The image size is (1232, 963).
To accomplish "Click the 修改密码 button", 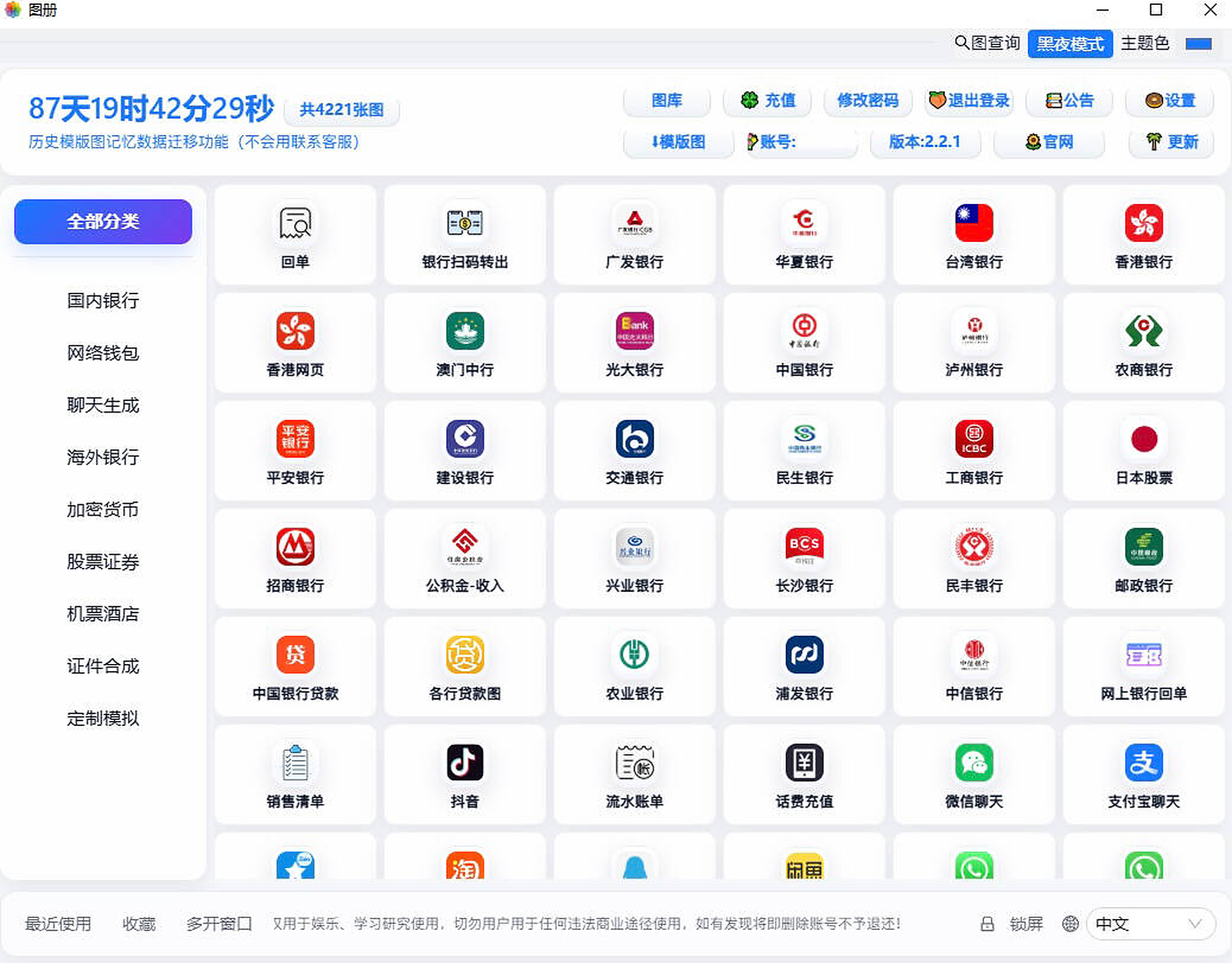I will point(868,100).
